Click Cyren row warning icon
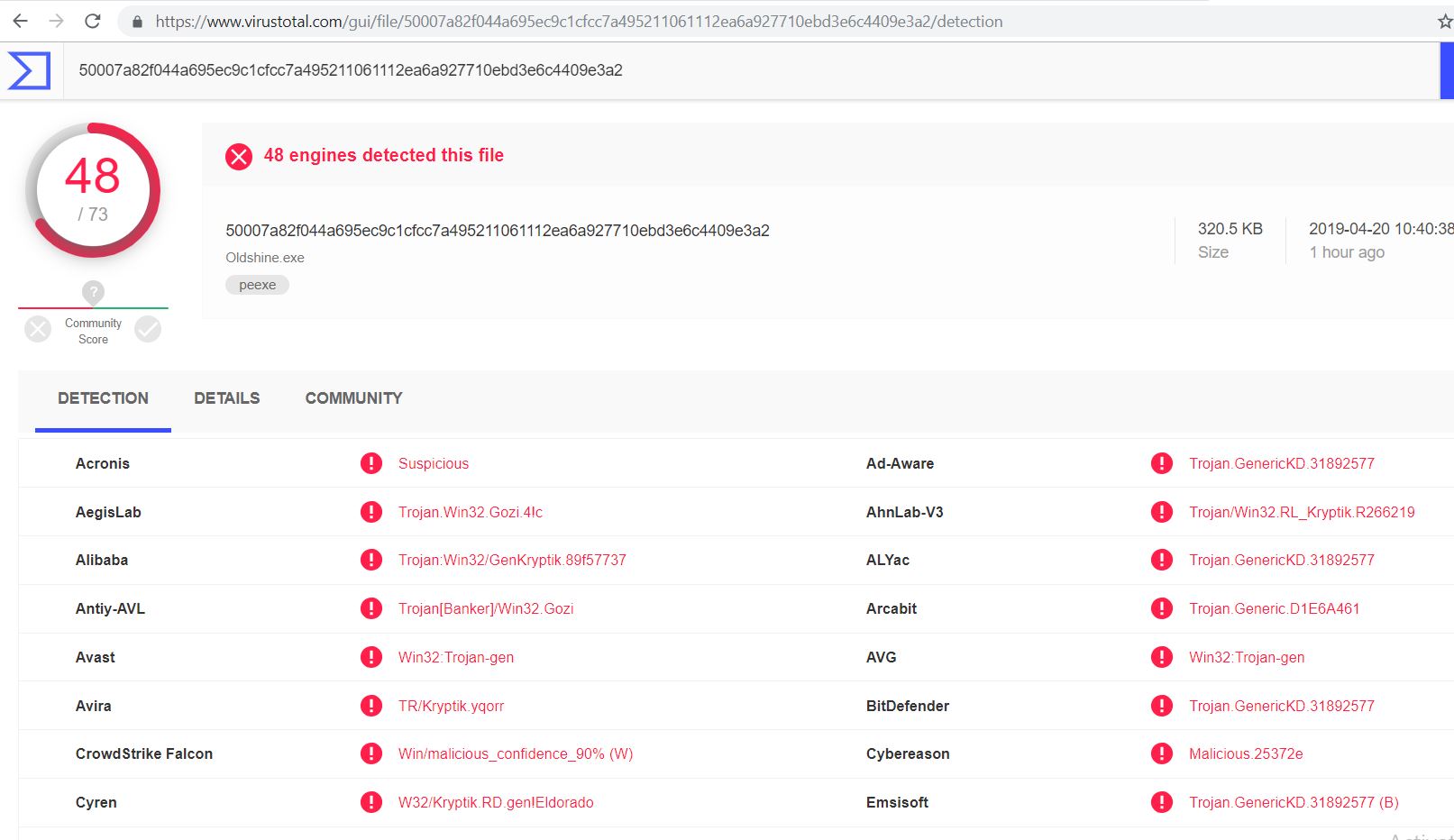Viewport: 1454px width, 840px height. (371, 802)
